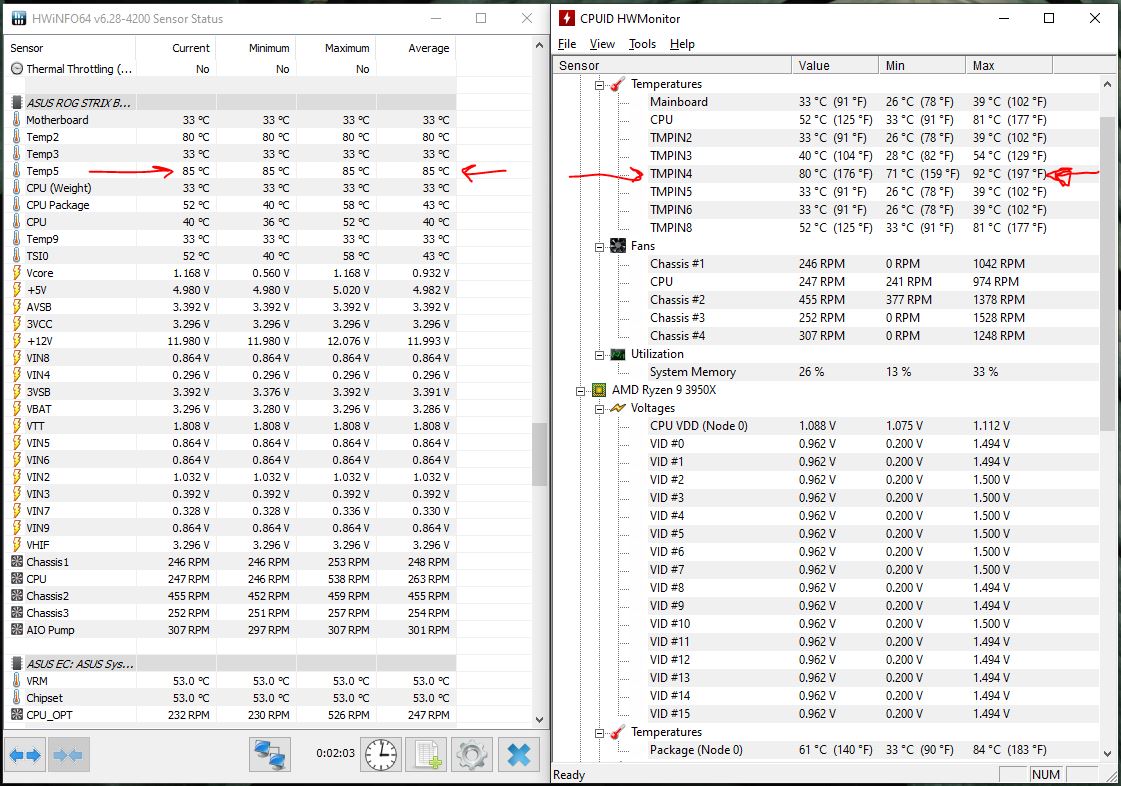Image resolution: width=1121 pixels, height=786 pixels.
Task: Click the chip icon beside ASUS ROG STRIX header
Action: click(x=17, y=102)
